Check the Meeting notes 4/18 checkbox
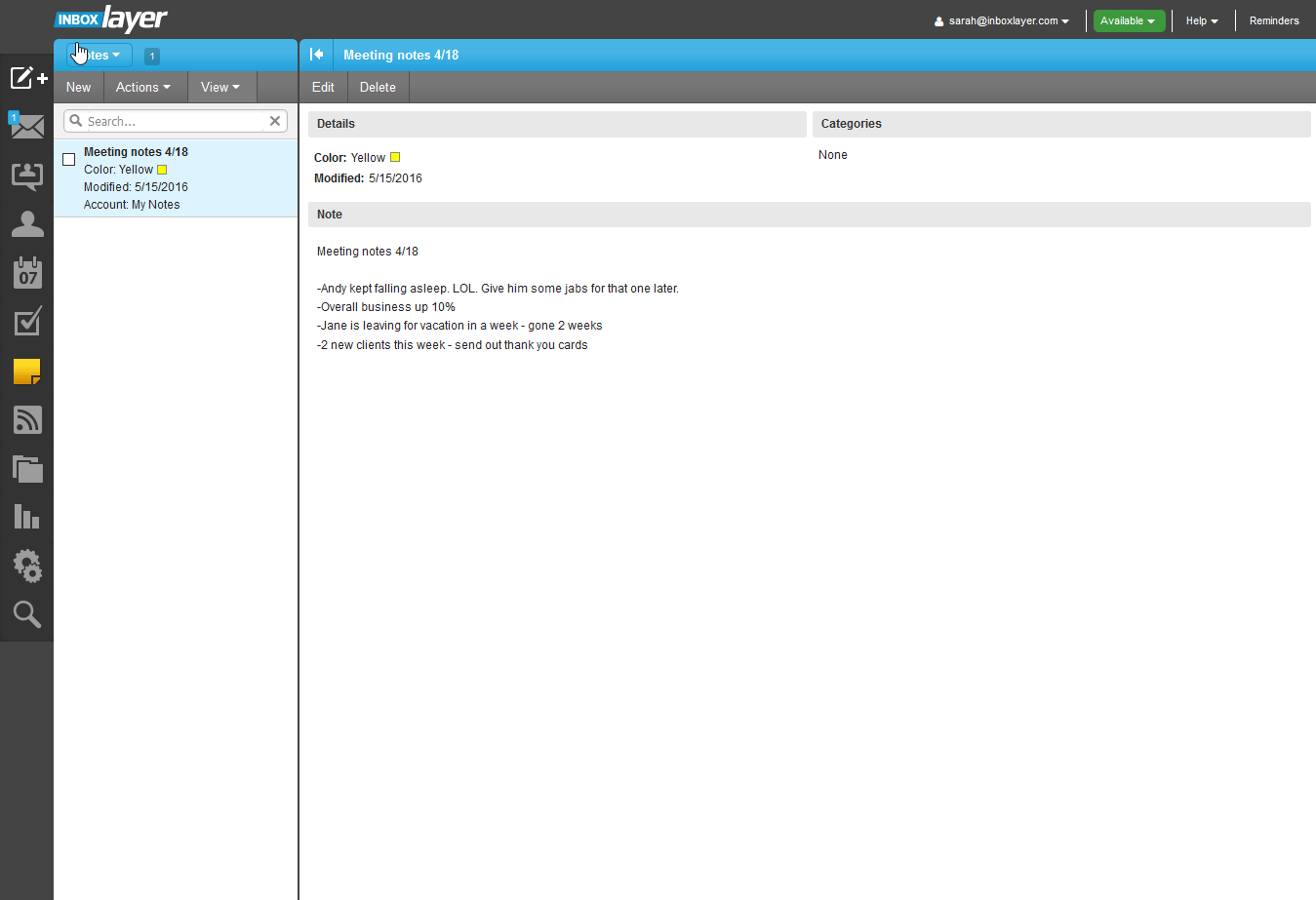1316x900 pixels. pyautogui.click(x=68, y=159)
